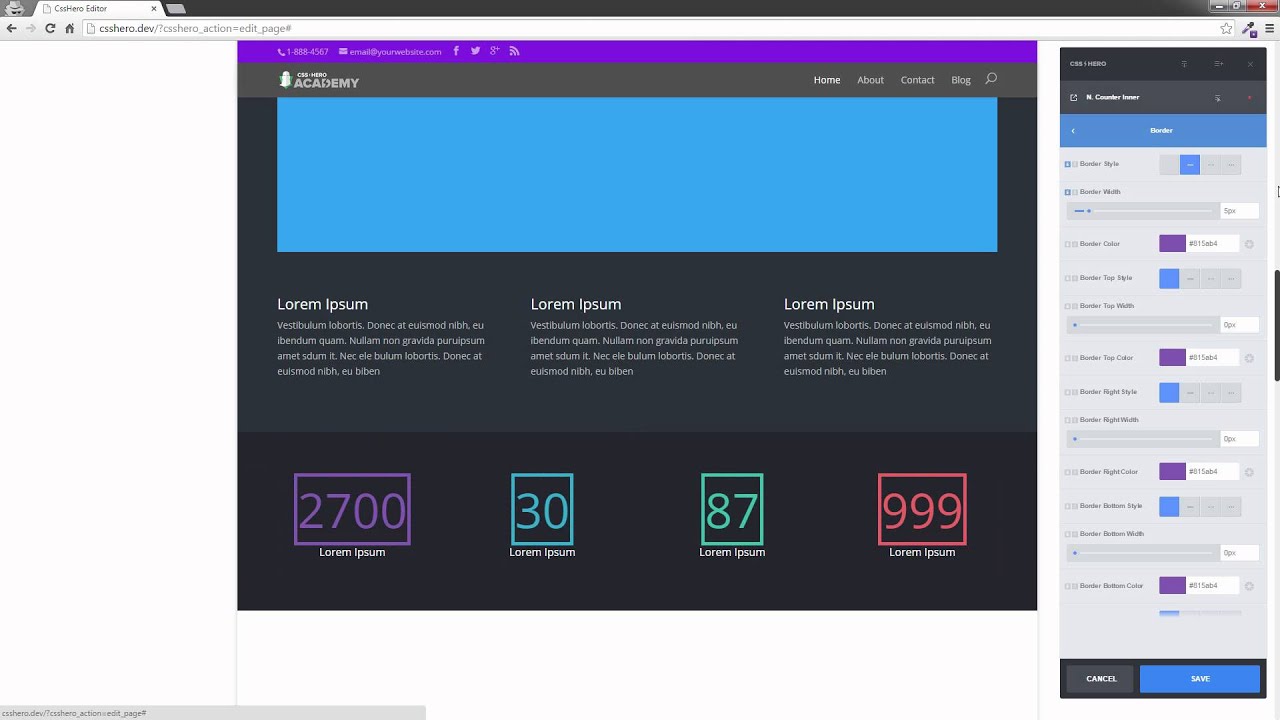Toggle left checkbox beside Border Bottom Width
This screenshot has width=1280, height=720.
[1067, 534]
